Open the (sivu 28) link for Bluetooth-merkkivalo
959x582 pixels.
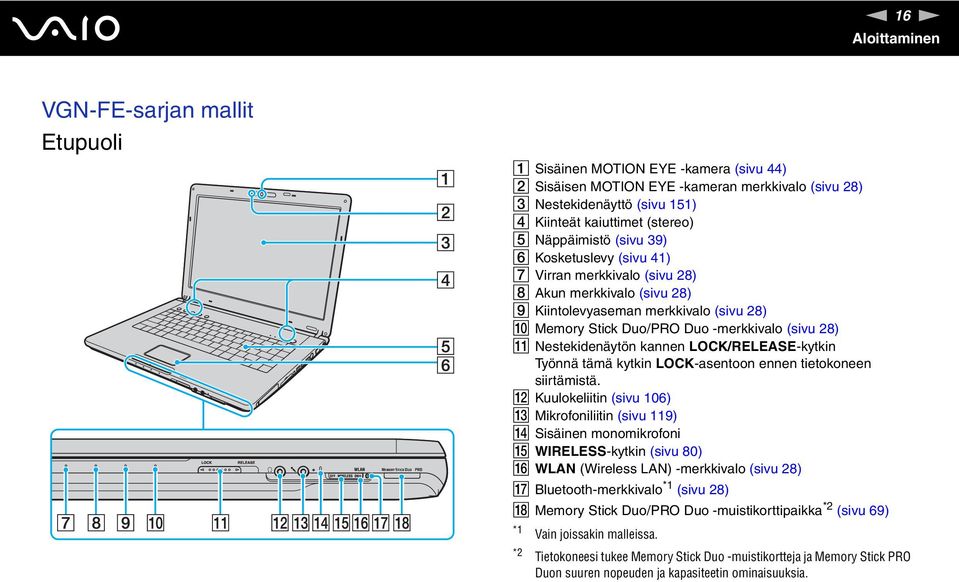703,490
